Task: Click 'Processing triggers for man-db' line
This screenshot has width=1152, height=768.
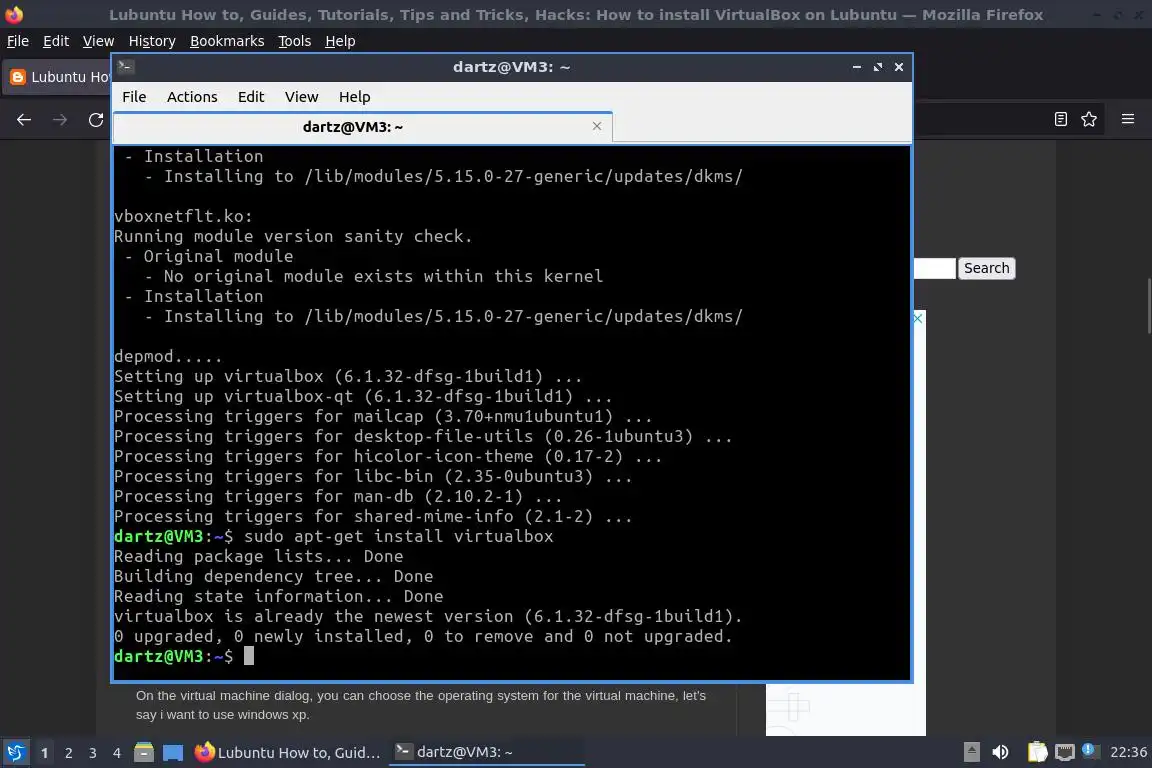Action: pos(338,497)
